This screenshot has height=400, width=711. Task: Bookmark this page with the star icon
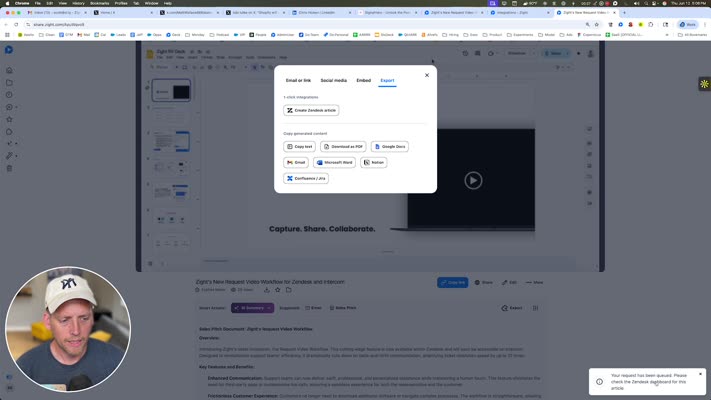click(x=597, y=24)
